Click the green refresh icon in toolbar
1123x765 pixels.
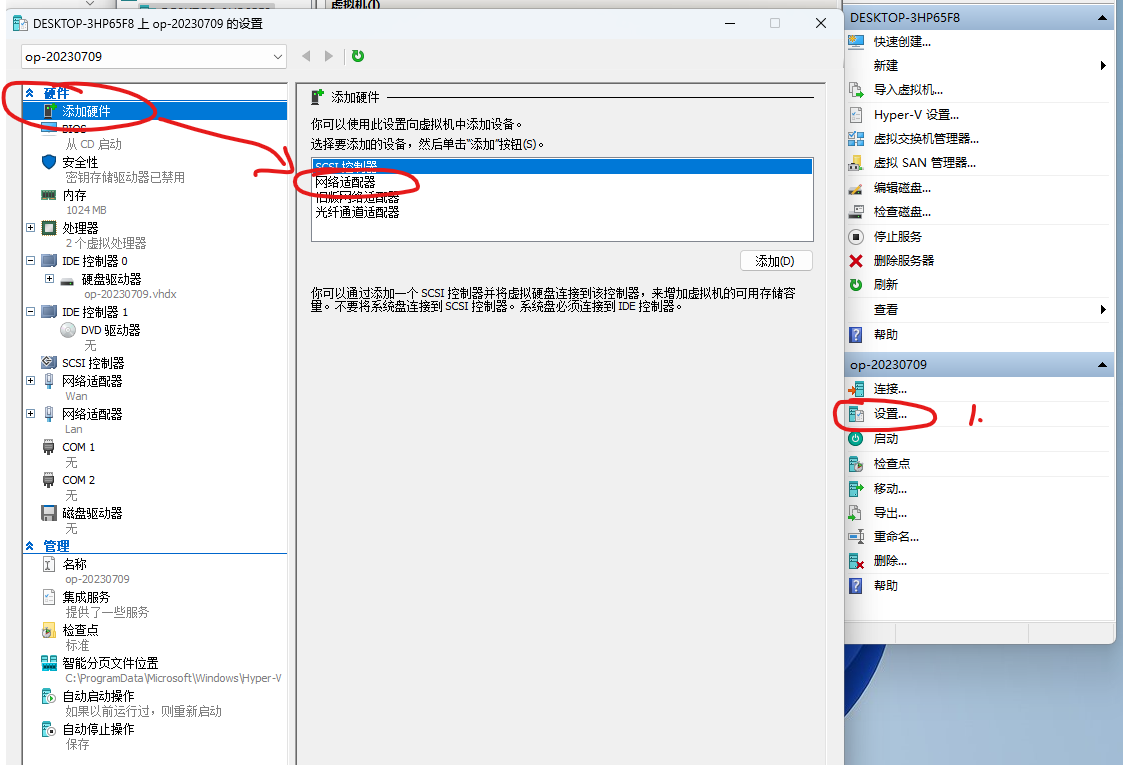pyautogui.click(x=358, y=57)
